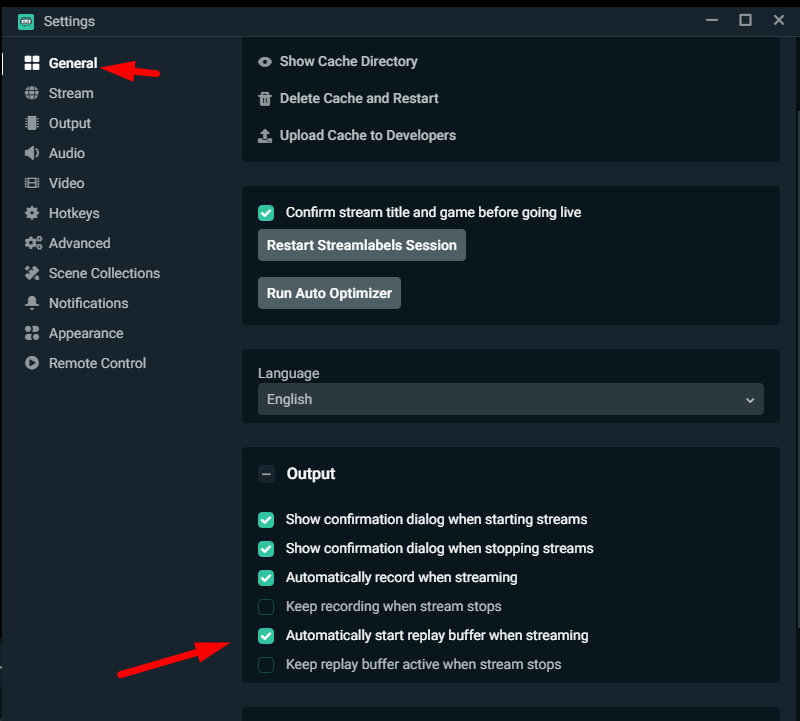Enable Keep recording when stream stops
The image size is (800, 721).
click(266, 607)
